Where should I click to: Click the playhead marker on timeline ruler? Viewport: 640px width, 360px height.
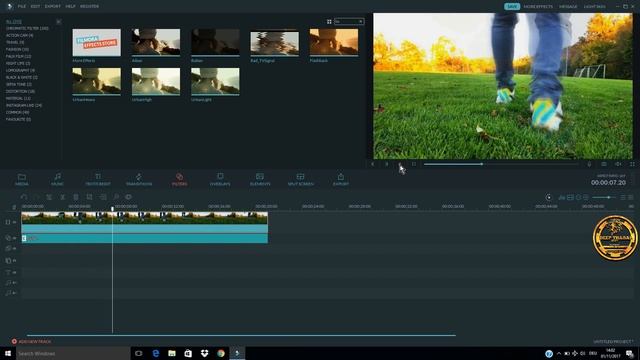coord(113,209)
